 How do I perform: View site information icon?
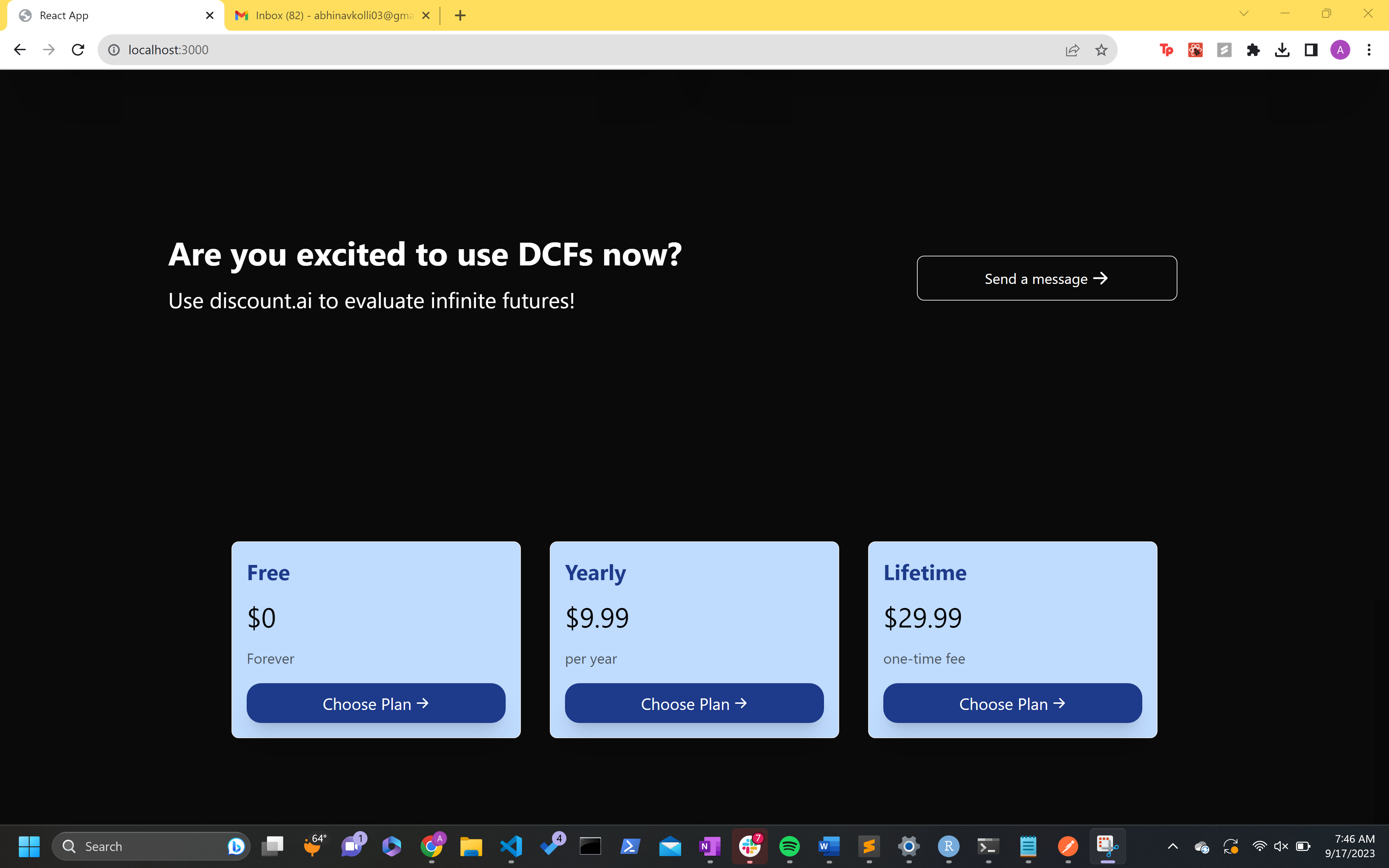pyautogui.click(x=114, y=50)
